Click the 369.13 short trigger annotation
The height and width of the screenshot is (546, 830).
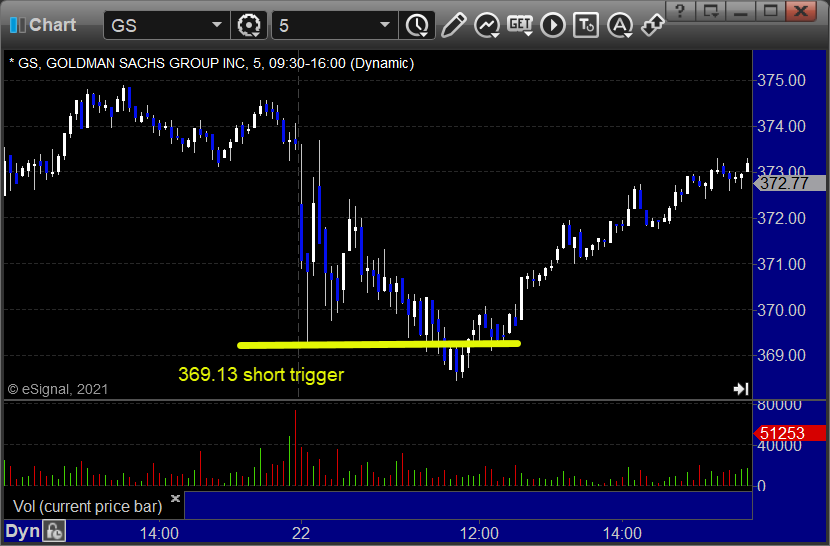[x=261, y=375]
